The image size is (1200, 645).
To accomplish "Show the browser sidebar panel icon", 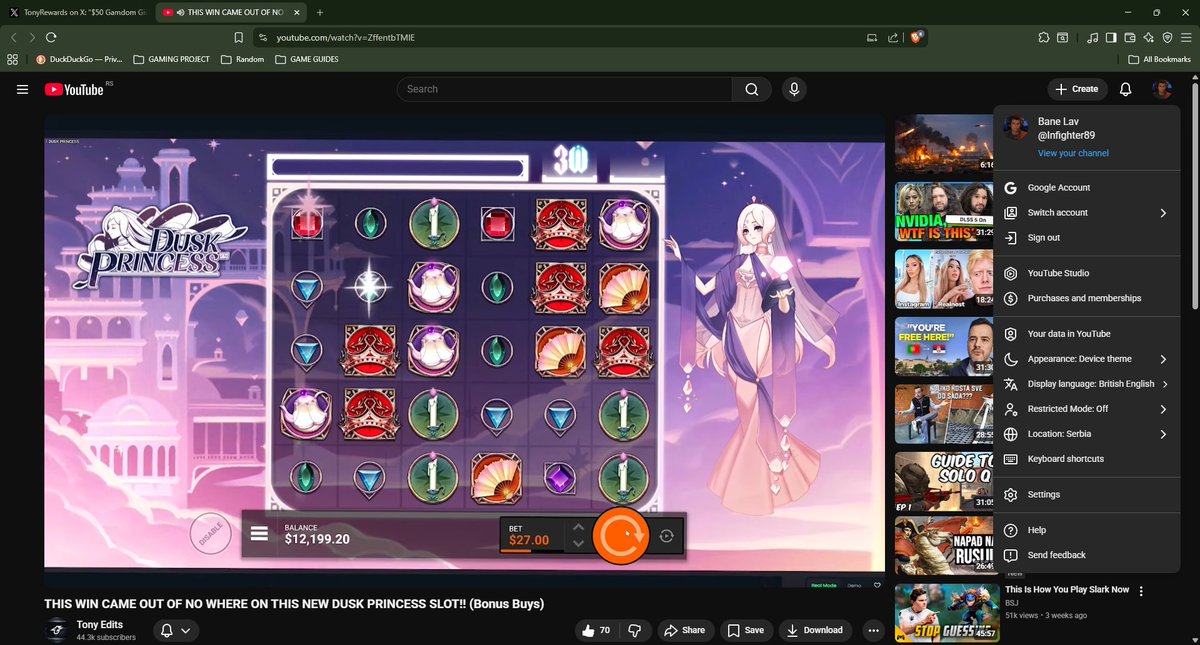I will [1111, 37].
